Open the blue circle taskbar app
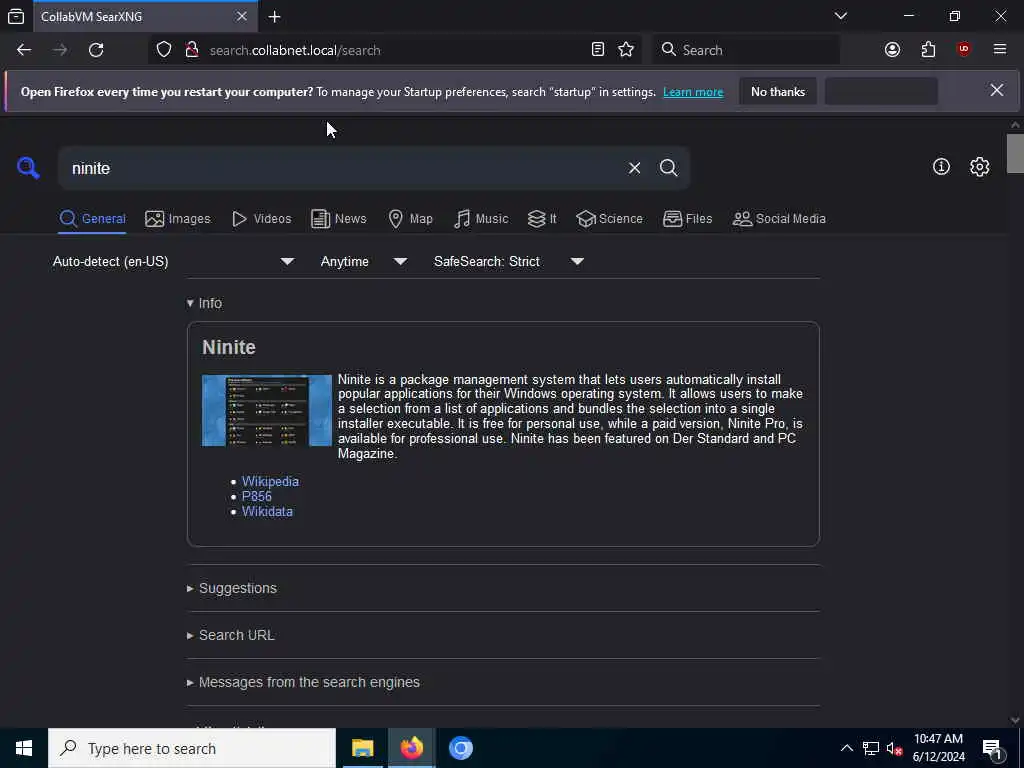 point(460,748)
